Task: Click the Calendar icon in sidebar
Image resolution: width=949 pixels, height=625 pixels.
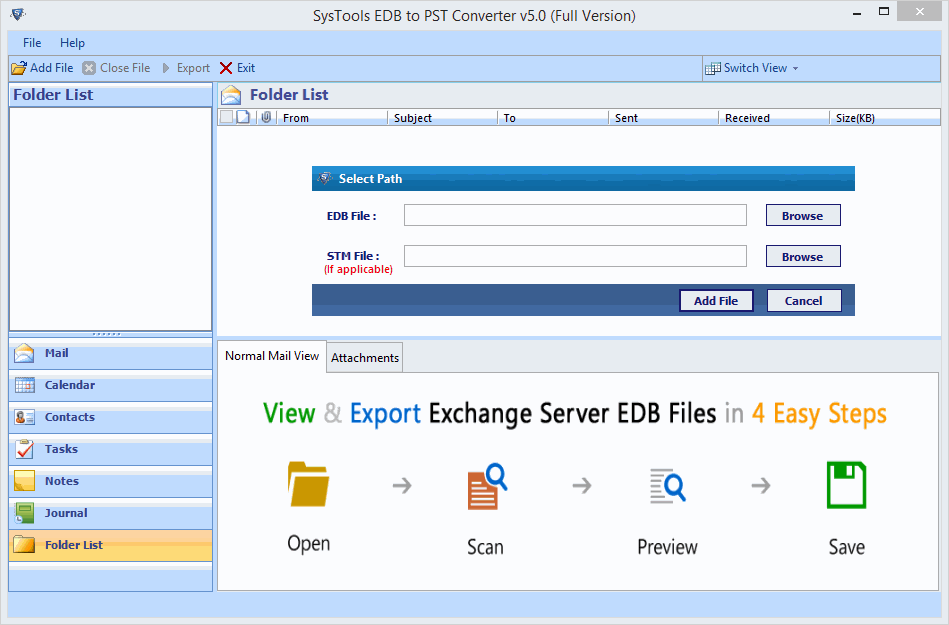Action: [x=25, y=385]
